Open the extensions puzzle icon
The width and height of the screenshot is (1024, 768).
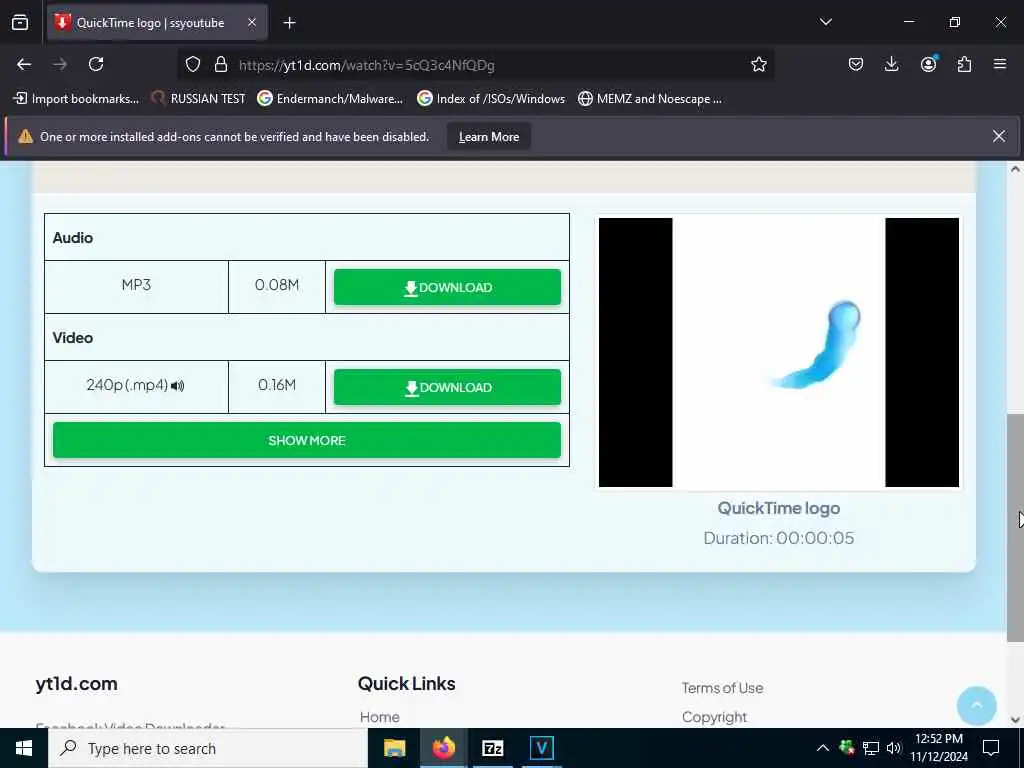[964, 64]
